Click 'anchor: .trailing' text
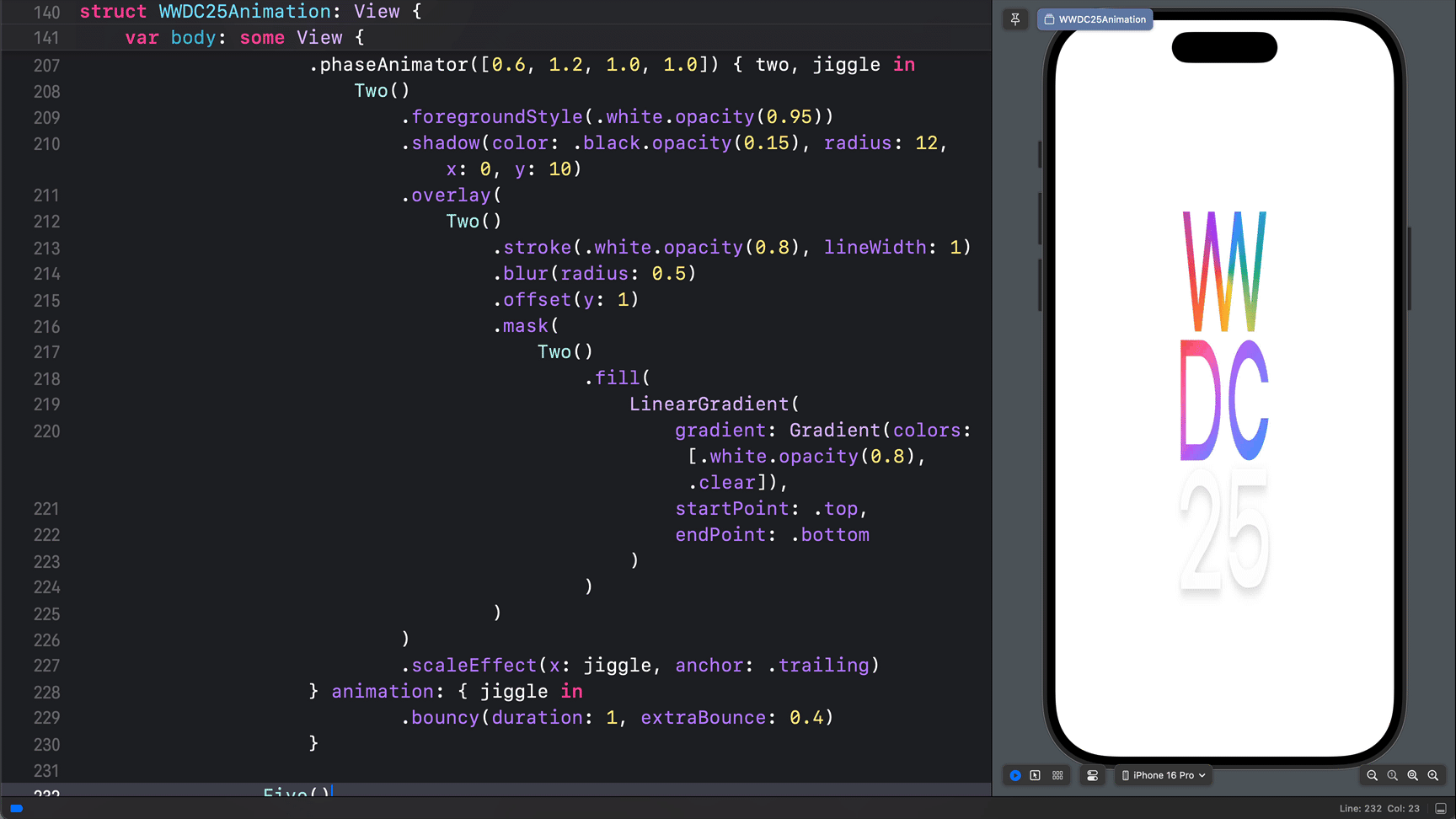Screen dimensions: 1456x819 [x=772, y=666]
